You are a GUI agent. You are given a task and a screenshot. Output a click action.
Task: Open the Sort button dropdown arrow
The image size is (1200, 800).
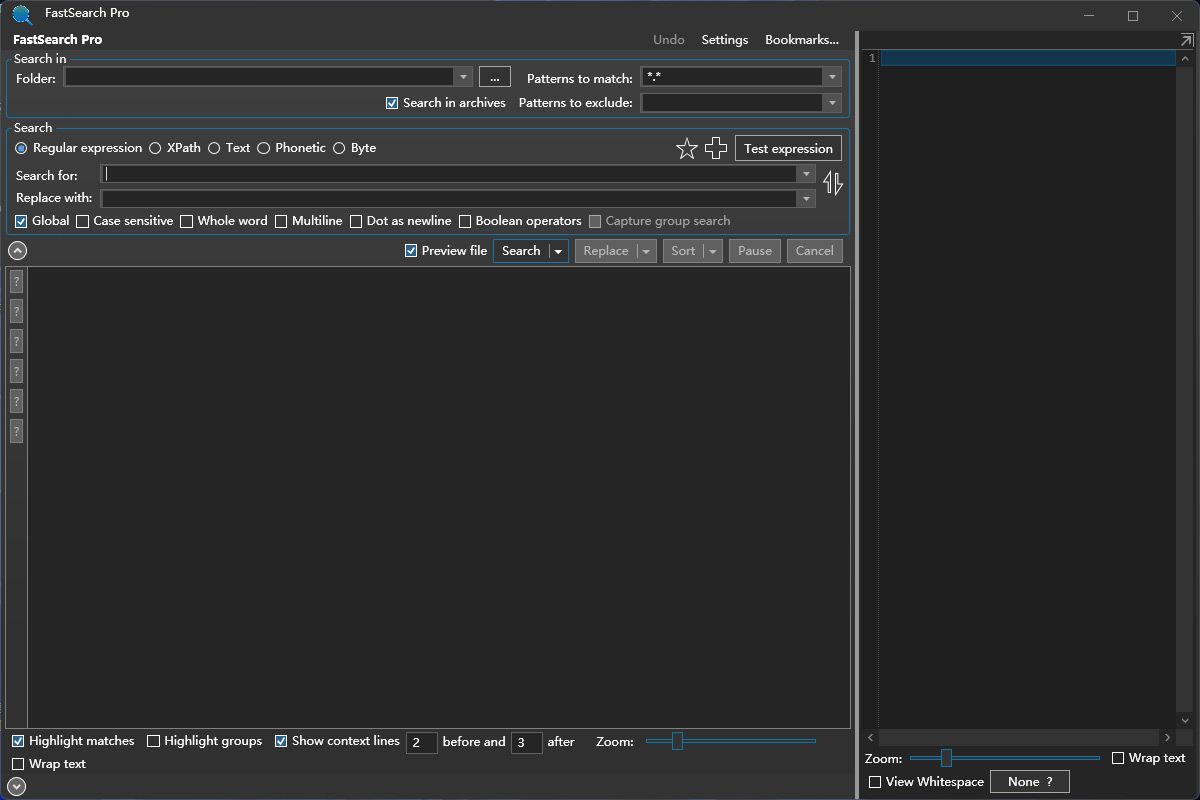tap(712, 251)
